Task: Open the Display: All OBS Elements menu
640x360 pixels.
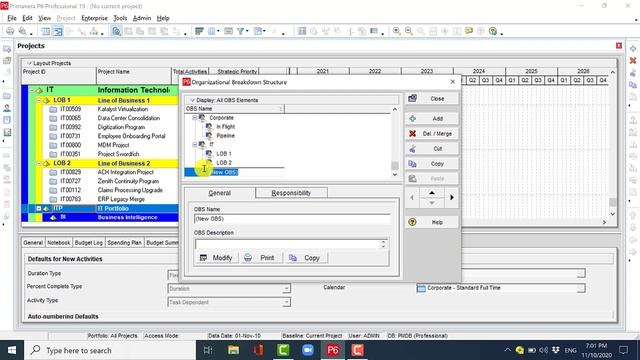Action: (x=224, y=100)
